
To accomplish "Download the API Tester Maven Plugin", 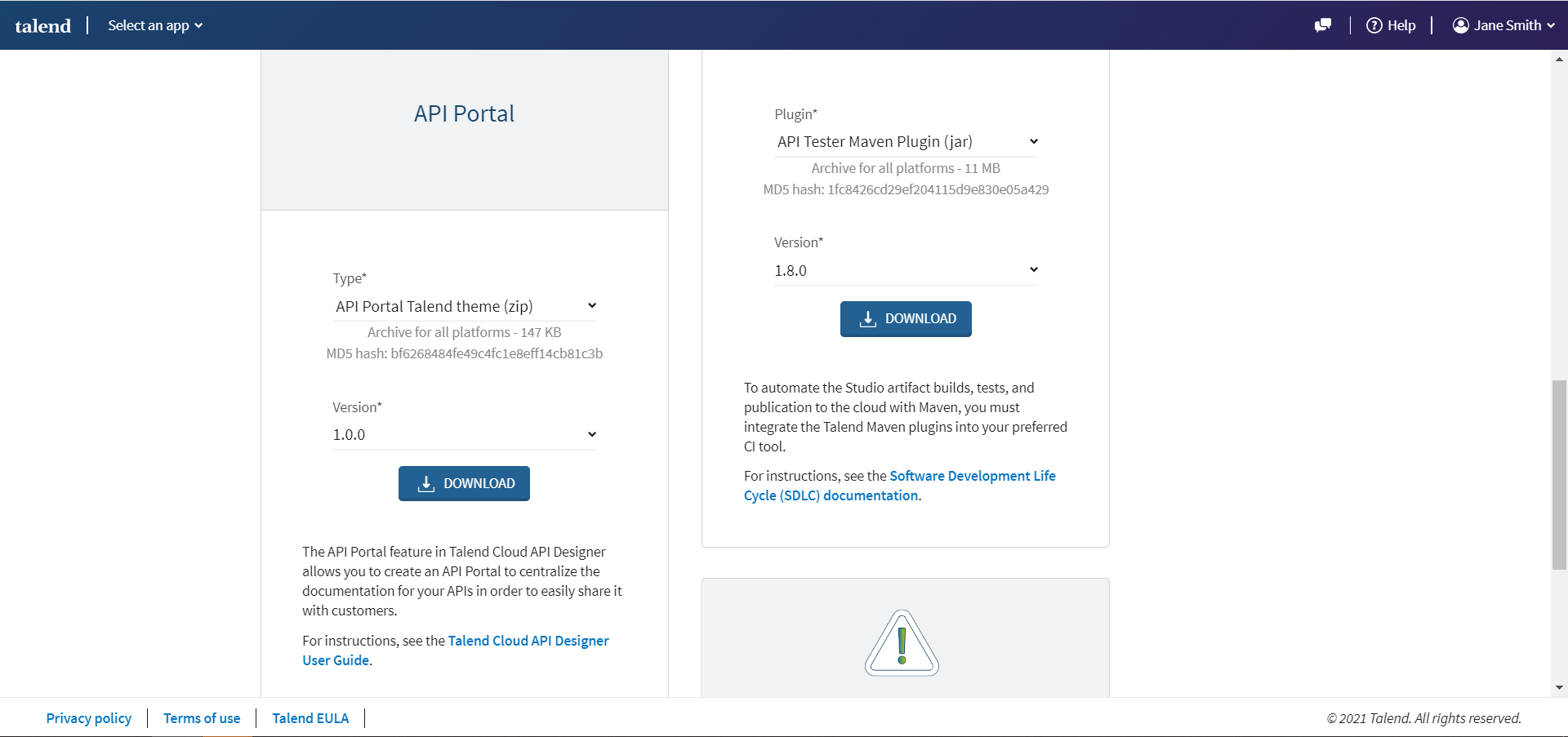I will [x=906, y=318].
